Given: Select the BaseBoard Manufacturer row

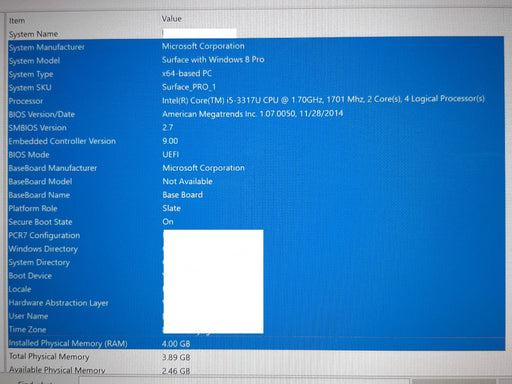Looking at the screenshot, I should 256,168.
